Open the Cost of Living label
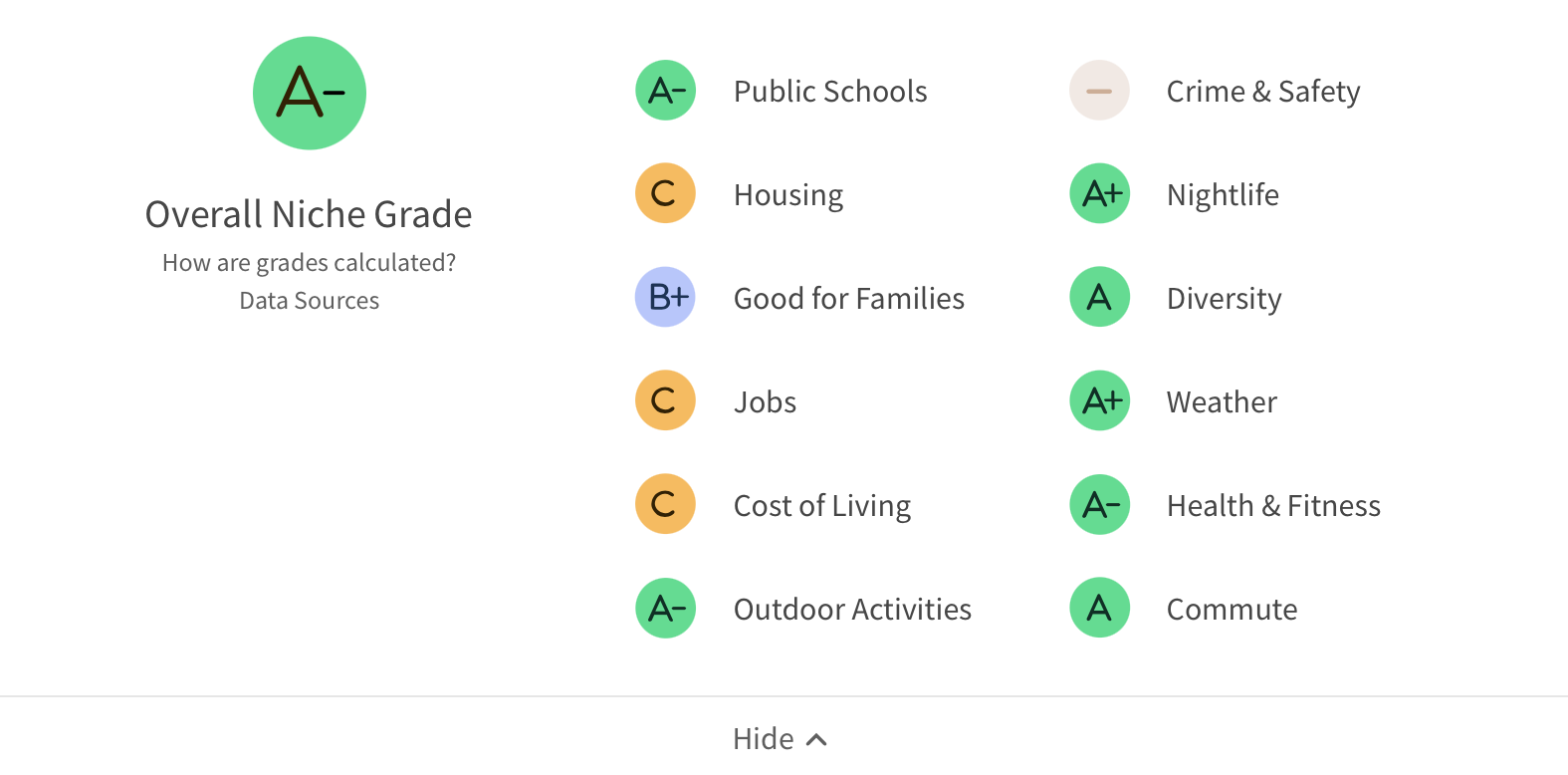The width and height of the screenshot is (1568, 775). (x=822, y=506)
